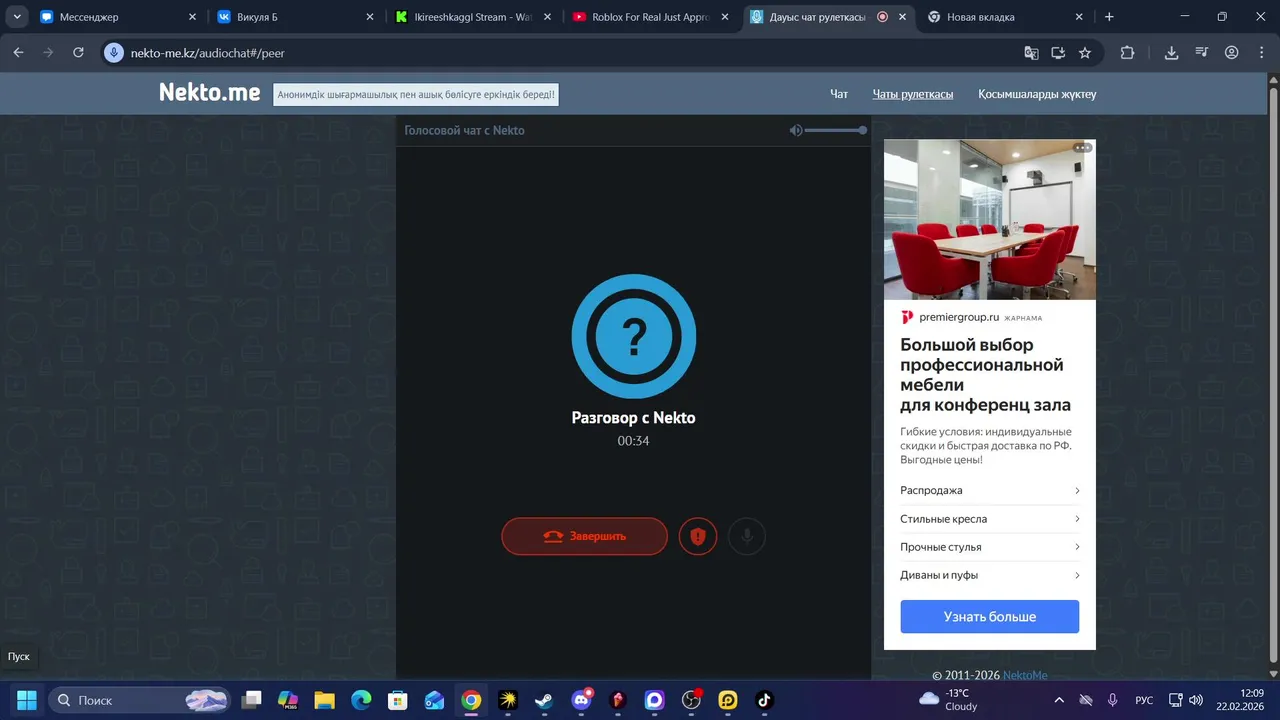Image resolution: width=1280 pixels, height=720 pixels.
Task: Open the Чат menu item
Action: point(839,94)
